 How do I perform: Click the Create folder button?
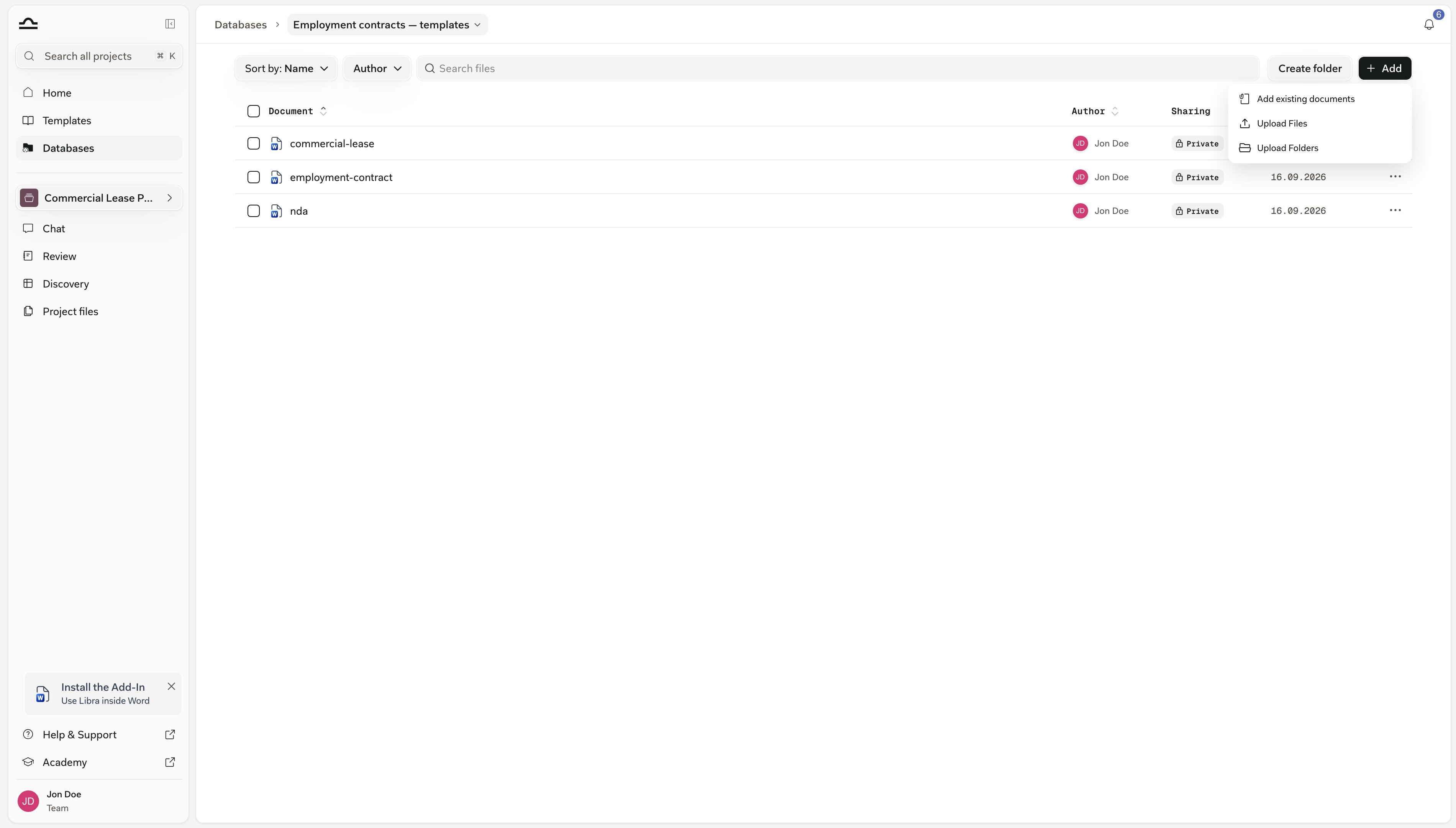pos(1309,68)
